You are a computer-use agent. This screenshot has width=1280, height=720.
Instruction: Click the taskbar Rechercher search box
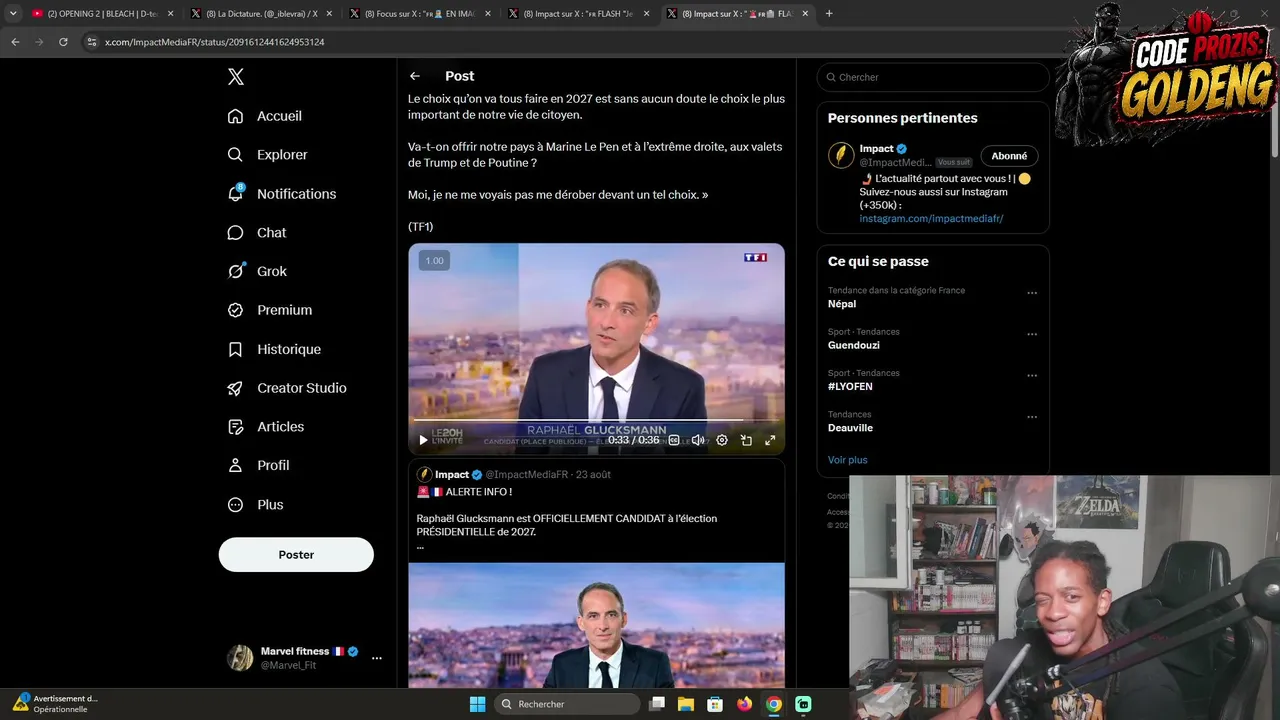point(567,704)
